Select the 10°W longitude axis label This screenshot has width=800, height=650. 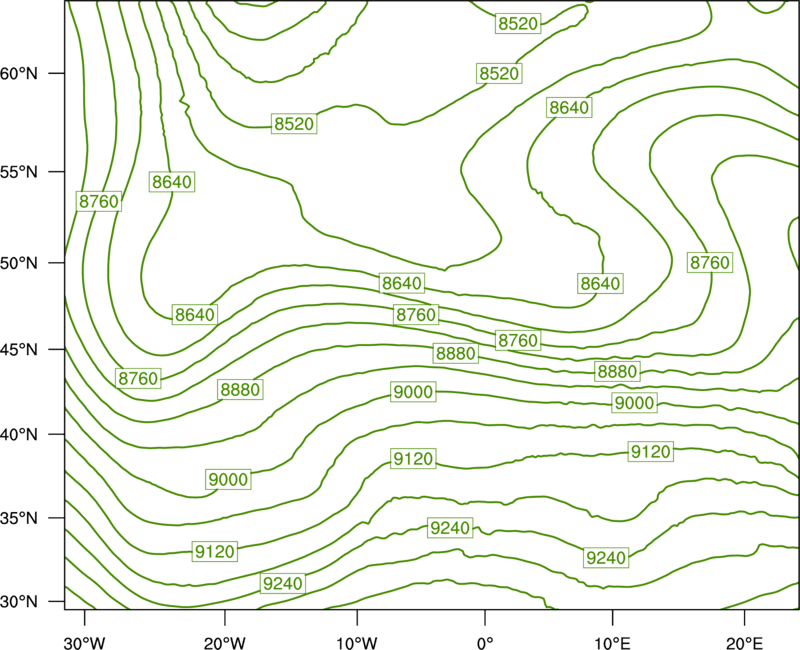click(x=357, y=643)
